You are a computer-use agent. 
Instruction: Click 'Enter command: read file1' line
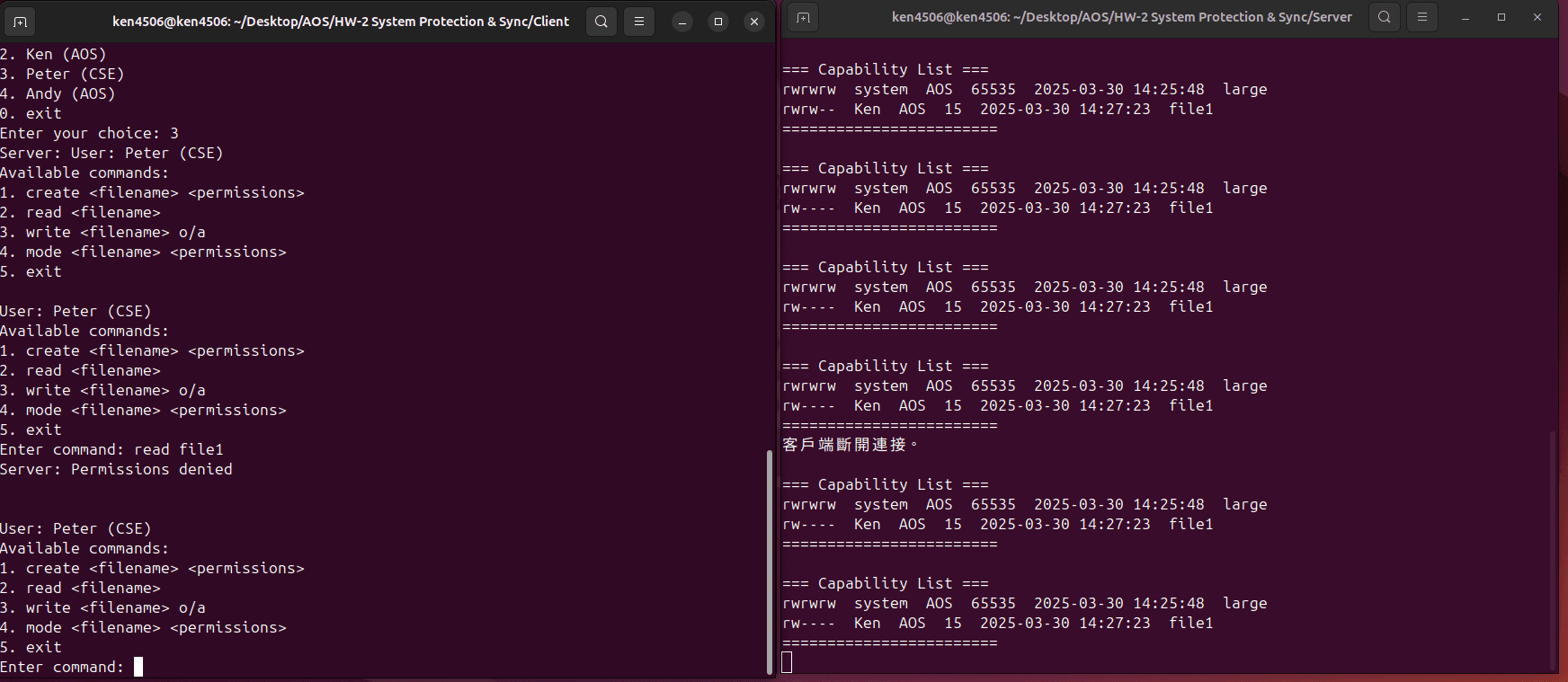coord(111,449)
